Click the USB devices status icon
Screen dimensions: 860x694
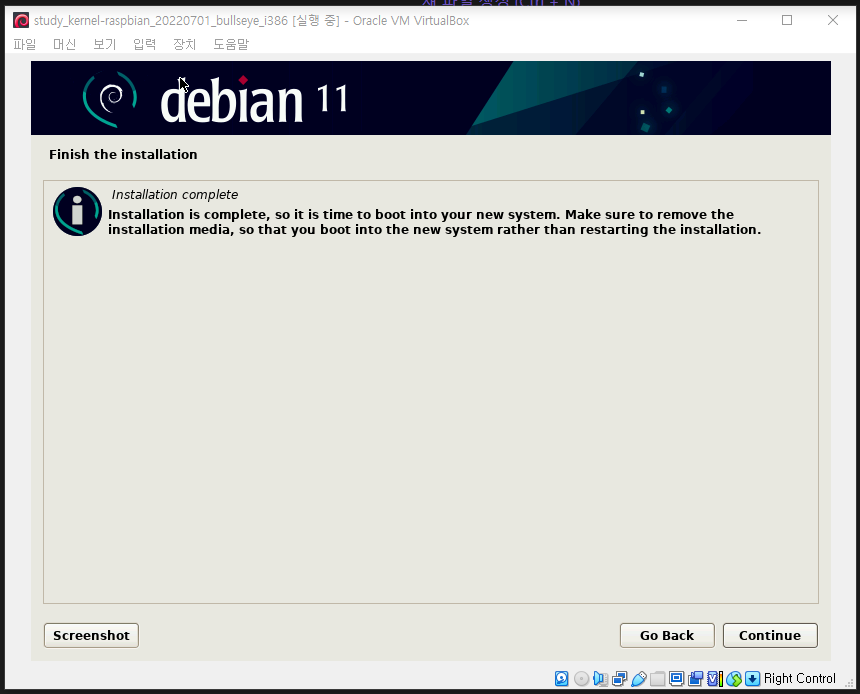tap(638, 678)
